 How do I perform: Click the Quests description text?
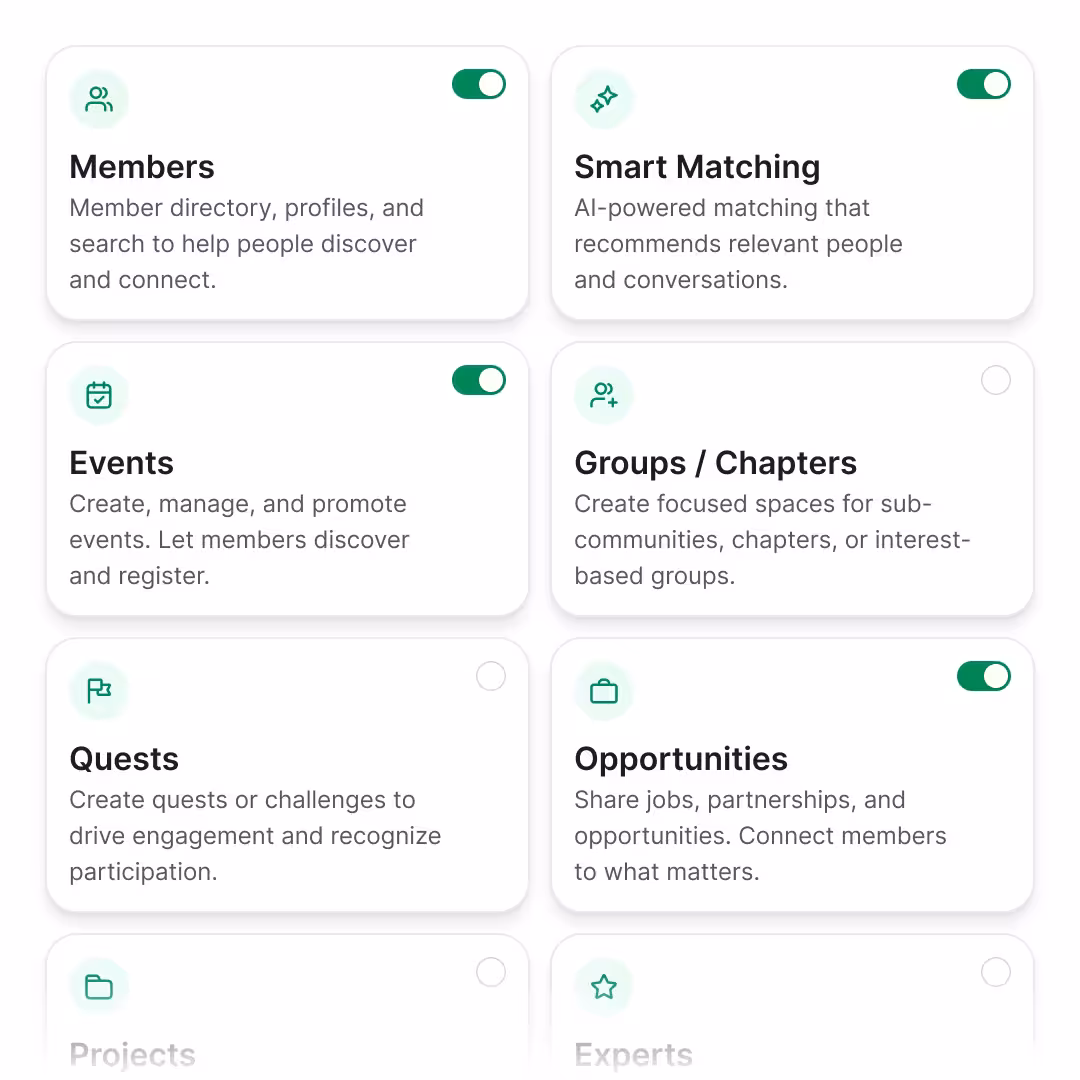(x=255, y=835)
